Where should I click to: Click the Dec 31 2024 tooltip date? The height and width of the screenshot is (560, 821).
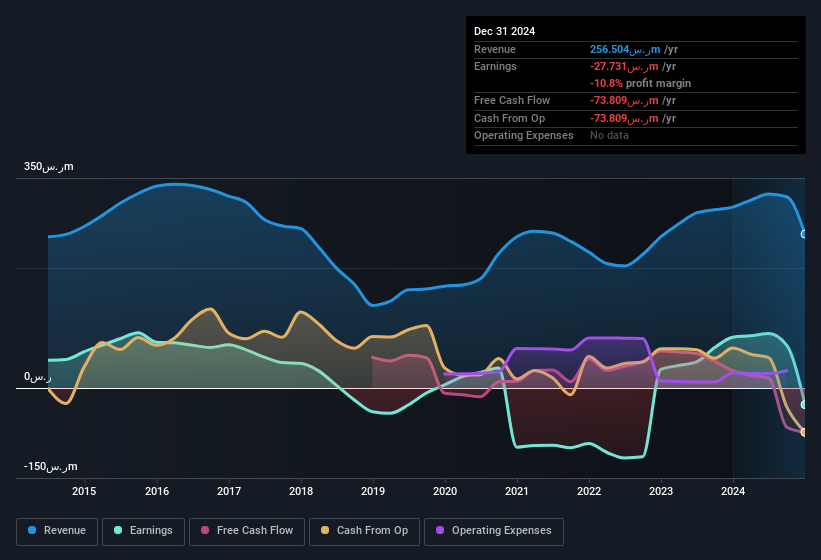[504, 31]
